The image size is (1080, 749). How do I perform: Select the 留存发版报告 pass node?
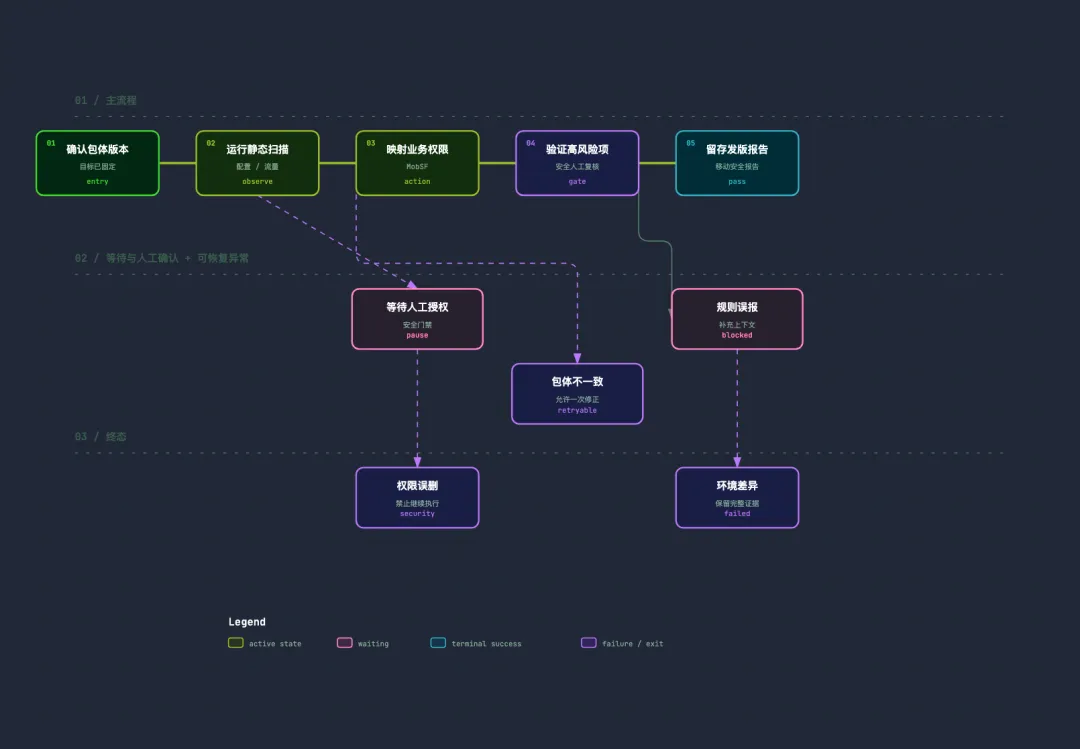737,163
